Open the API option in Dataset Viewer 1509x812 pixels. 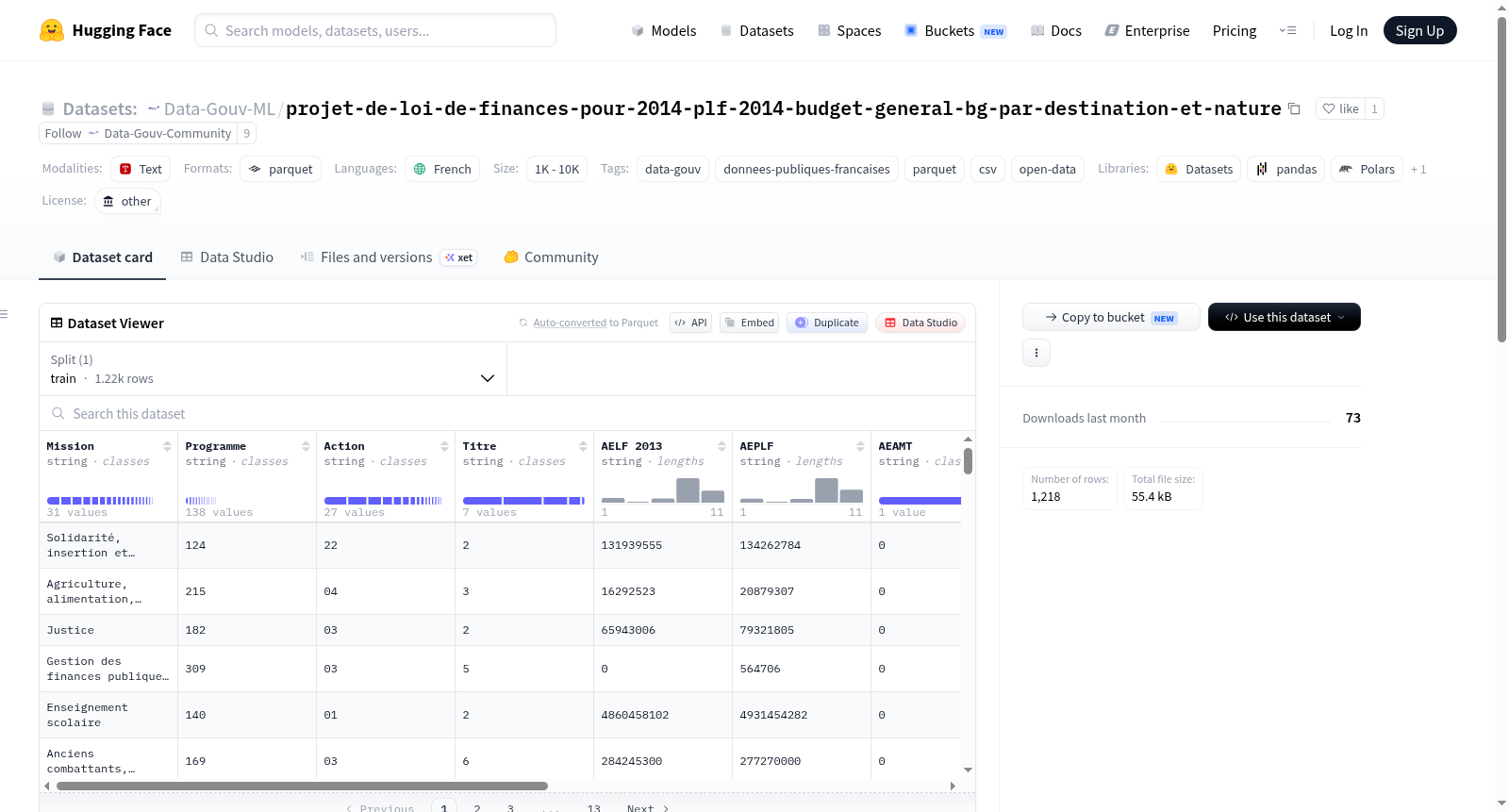pos(690,323)
